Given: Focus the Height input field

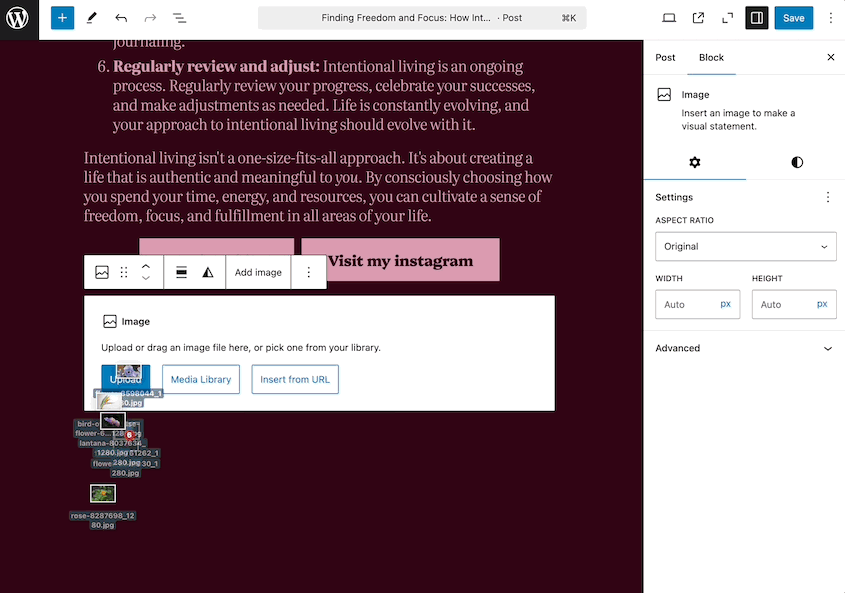Looking at the screenshot, I should (784, 305).
